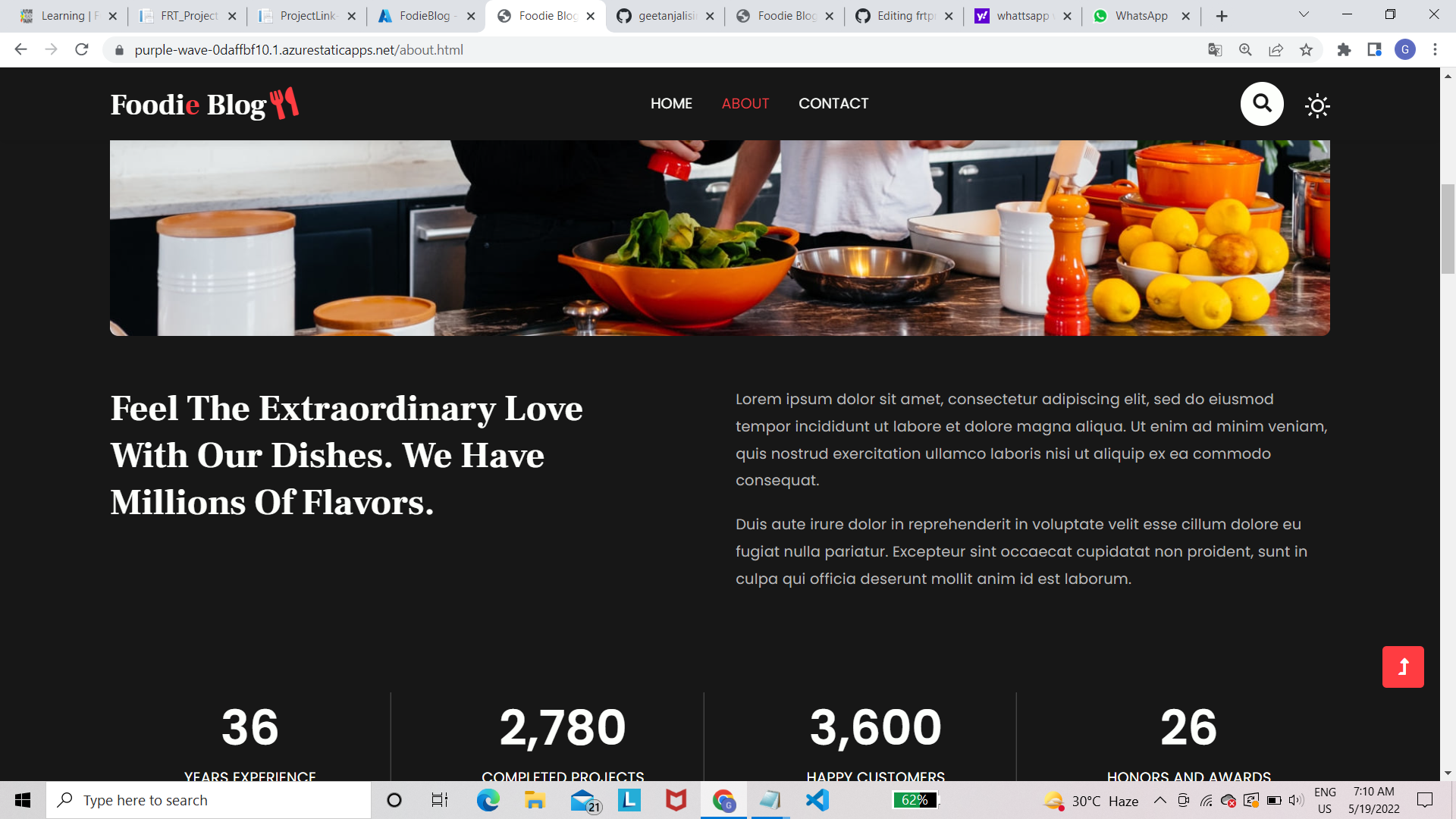The image size is (1456, 819).
Task: Click the share this page icon
Action: pos(1276,50)
